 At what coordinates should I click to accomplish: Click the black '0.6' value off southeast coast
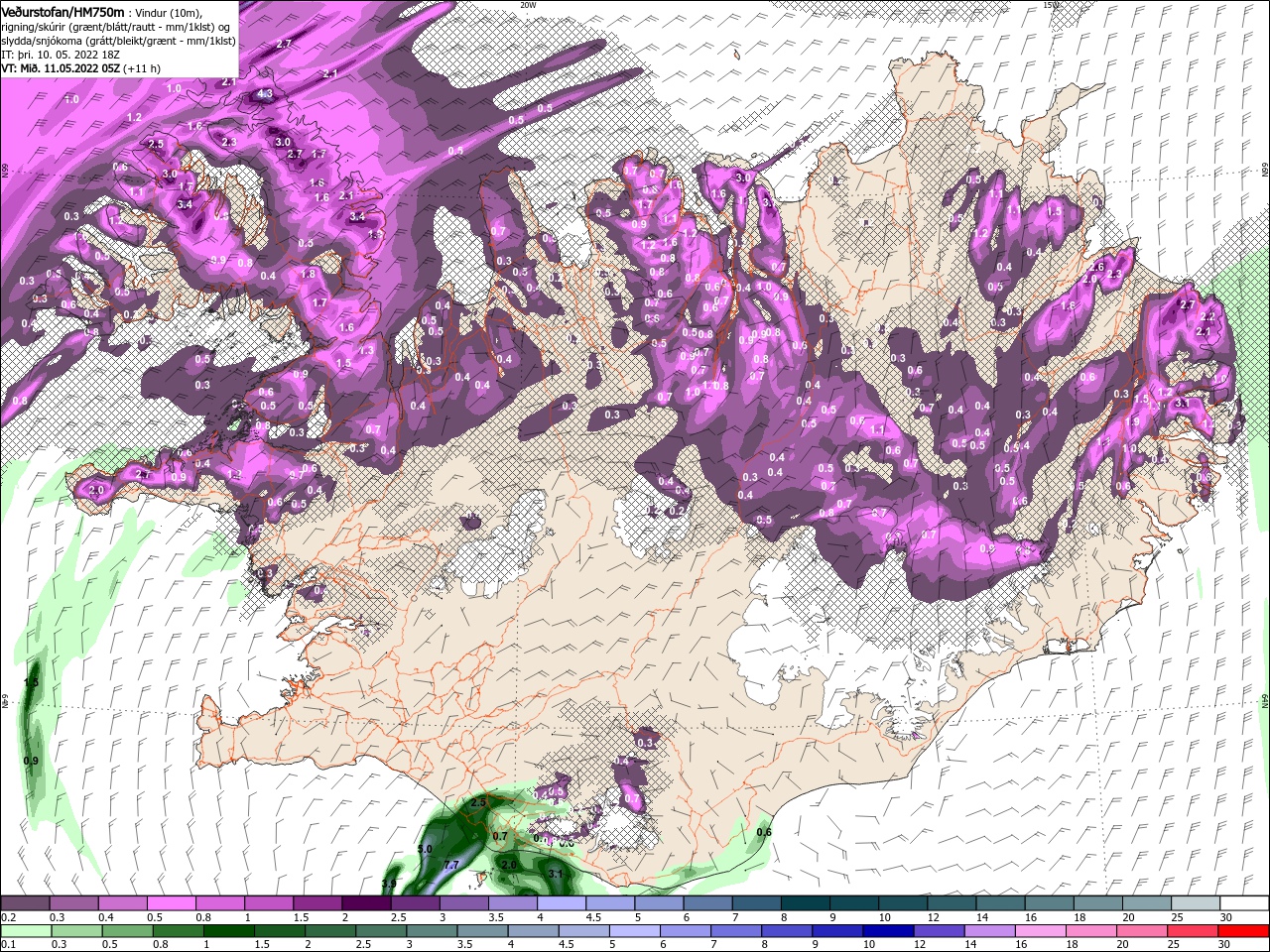point(764,832)
